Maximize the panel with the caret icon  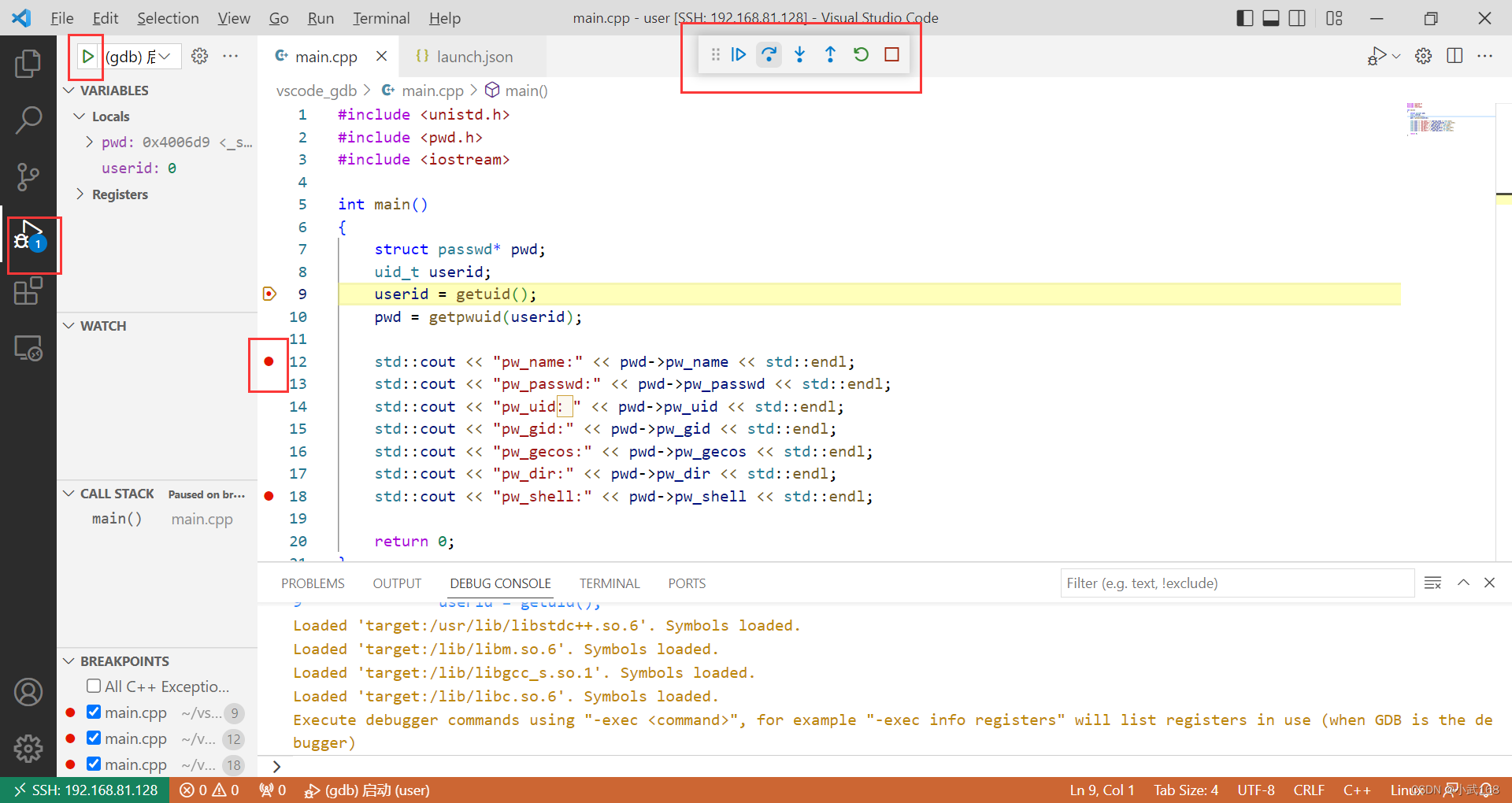[1463, 583]
